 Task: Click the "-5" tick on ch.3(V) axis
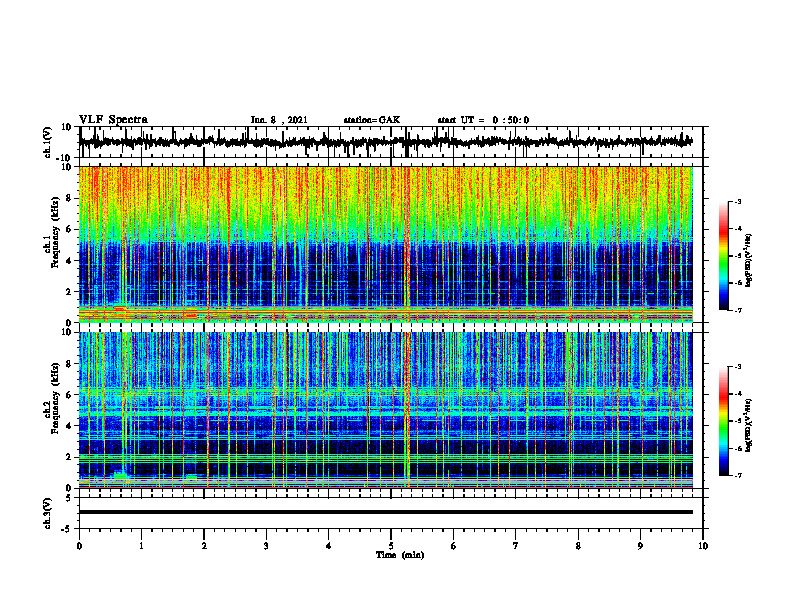tap(68, 529)
